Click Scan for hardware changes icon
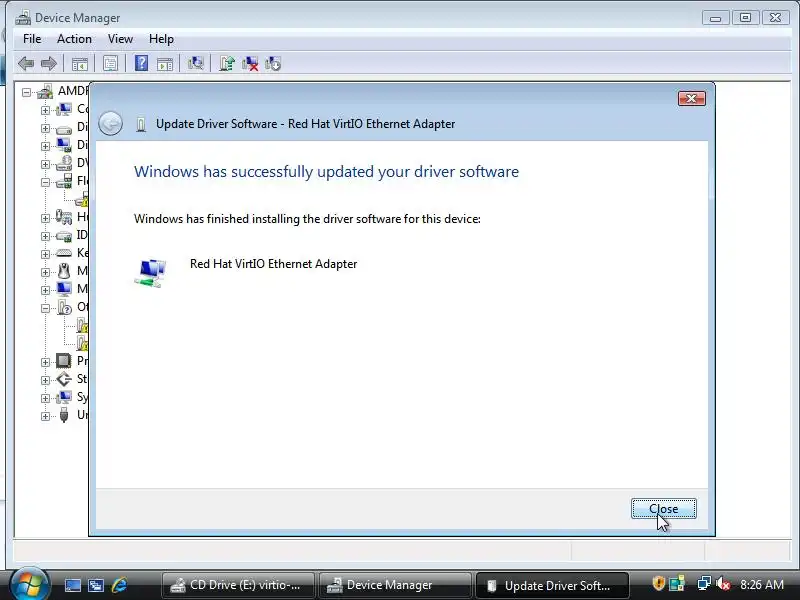Viewport: 800px width, 600px height. (x=195, y=64)
